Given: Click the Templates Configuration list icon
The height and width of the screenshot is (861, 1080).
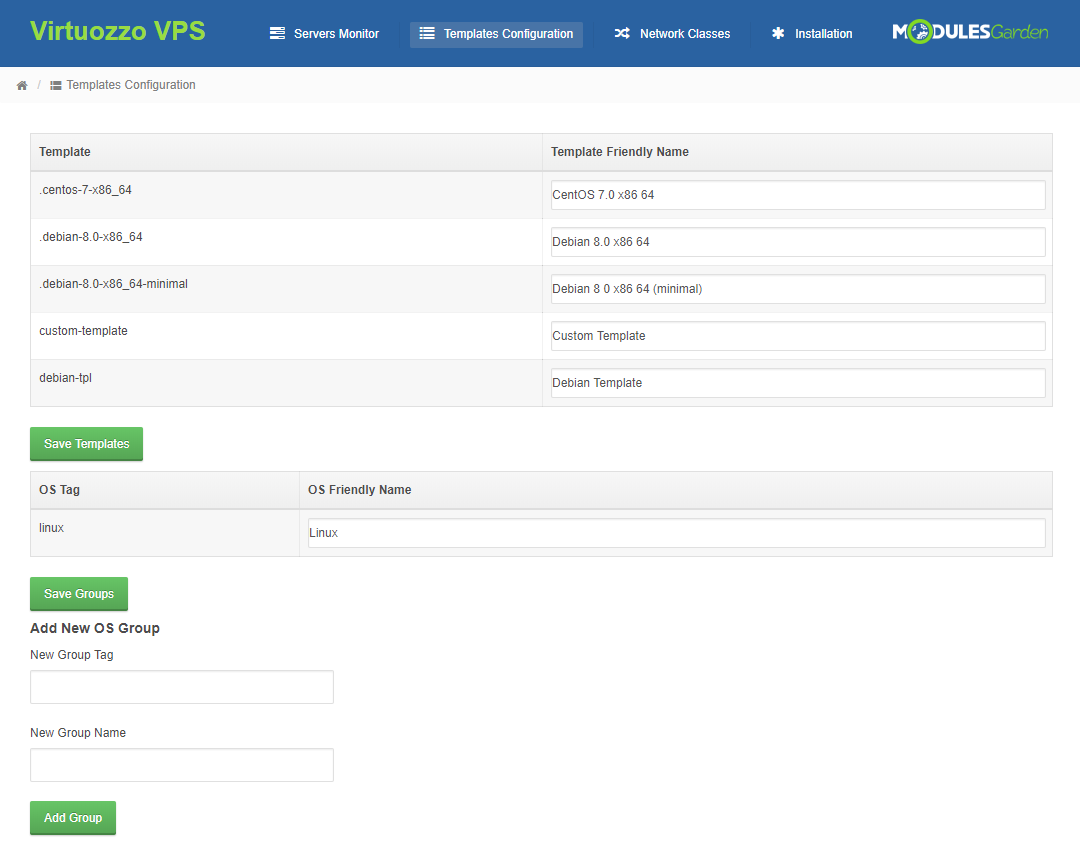Looking at the screenshot, I should point(427,33).
